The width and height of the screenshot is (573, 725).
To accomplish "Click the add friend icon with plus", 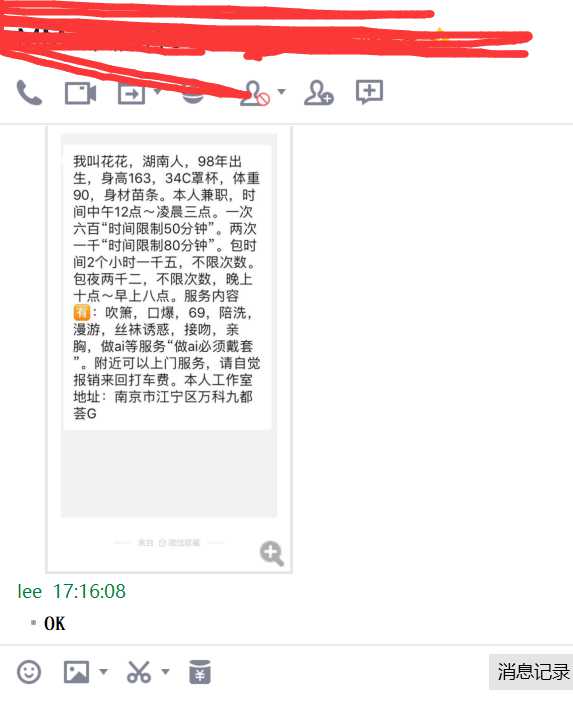I will coord(319,93).
